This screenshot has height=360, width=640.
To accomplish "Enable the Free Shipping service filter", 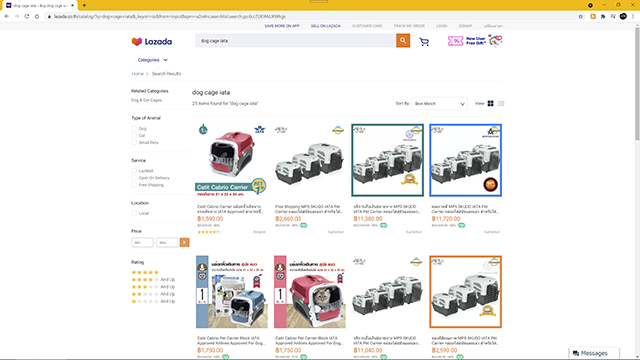I will click(x=134, y=185).
